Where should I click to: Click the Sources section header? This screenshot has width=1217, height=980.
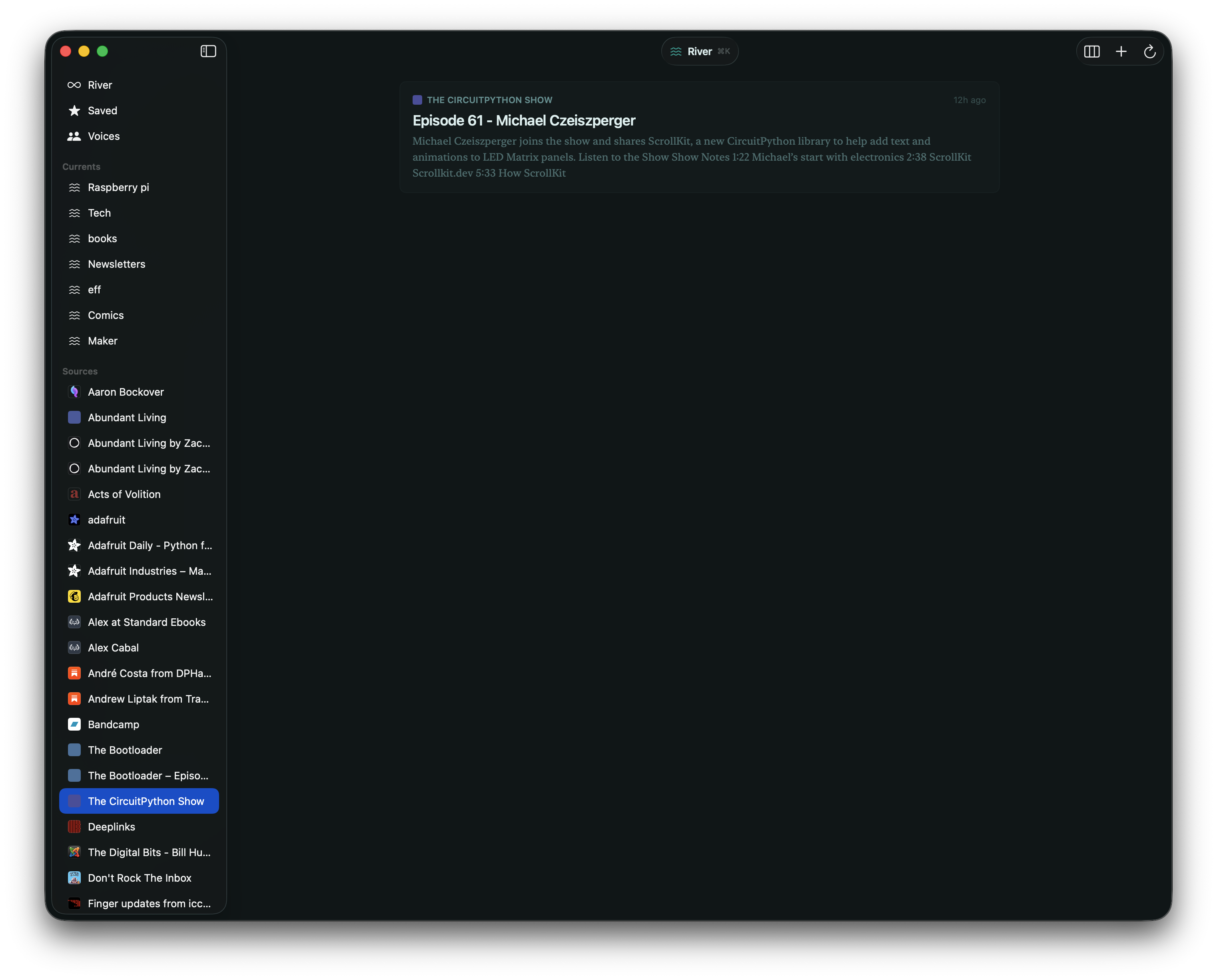coord(80,371)
